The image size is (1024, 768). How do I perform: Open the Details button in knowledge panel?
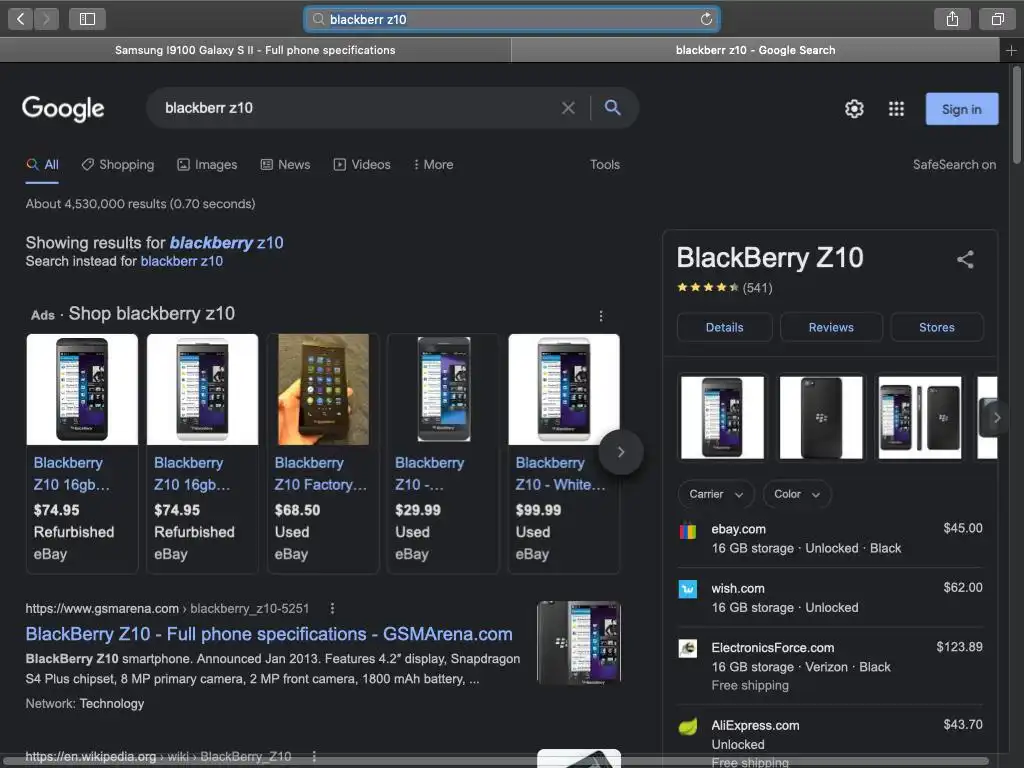pyautogui.click(x=724, y=327)
